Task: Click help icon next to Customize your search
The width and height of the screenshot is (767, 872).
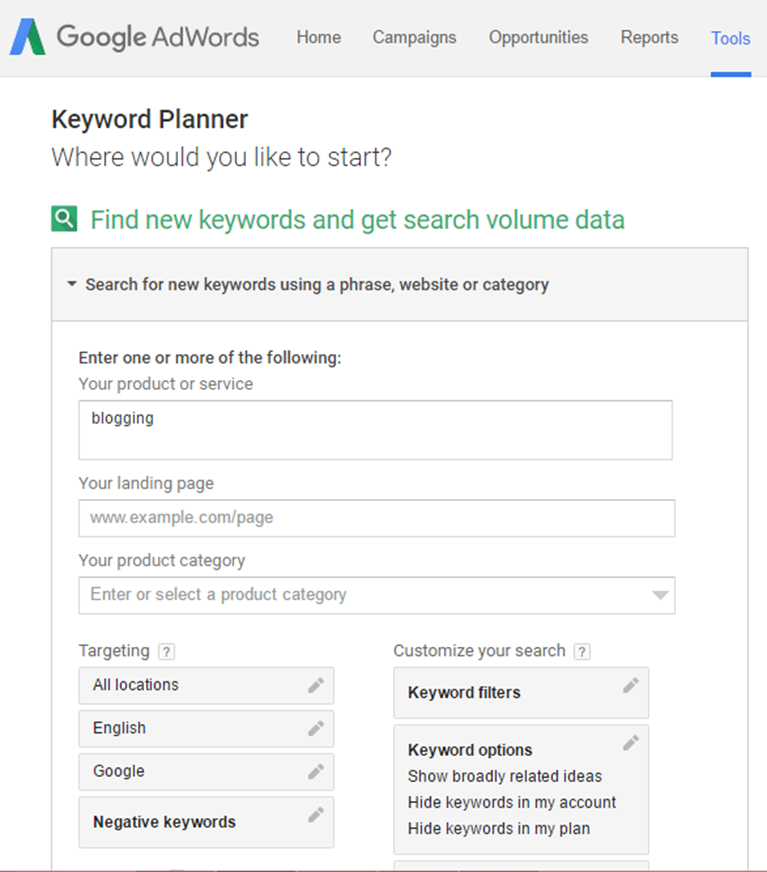Action: pyautogui.click(x=582, y=651)
